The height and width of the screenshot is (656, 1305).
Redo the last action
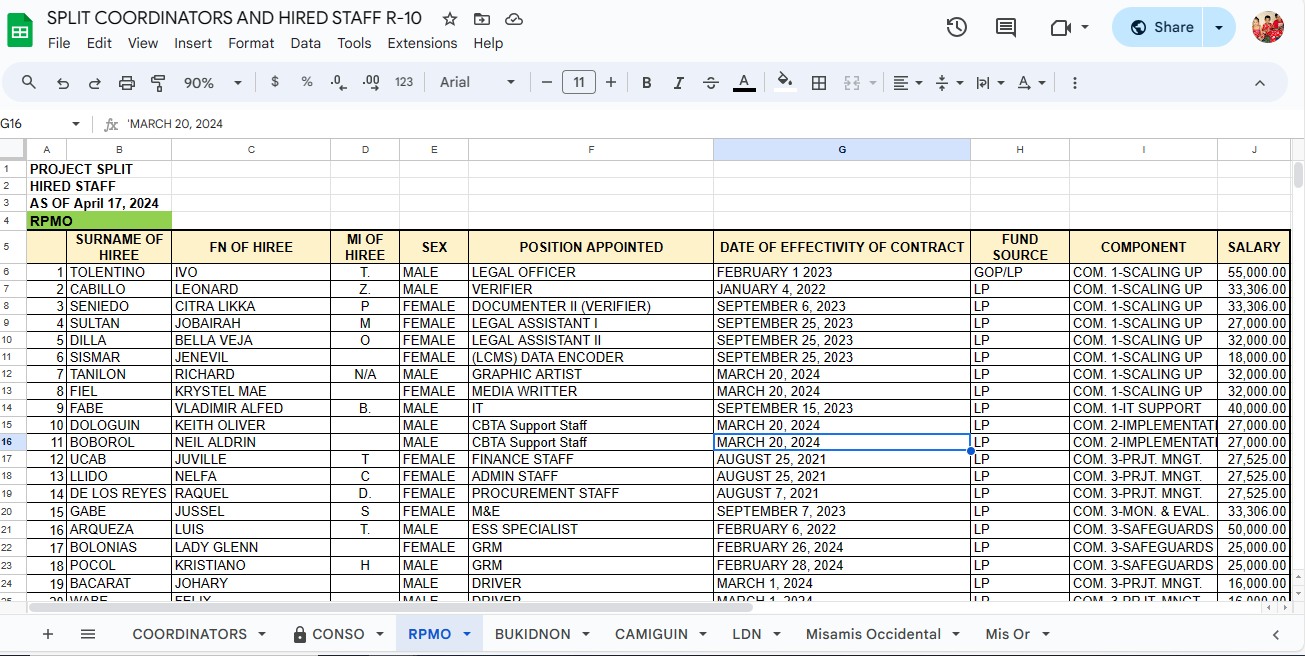point(95,83)
